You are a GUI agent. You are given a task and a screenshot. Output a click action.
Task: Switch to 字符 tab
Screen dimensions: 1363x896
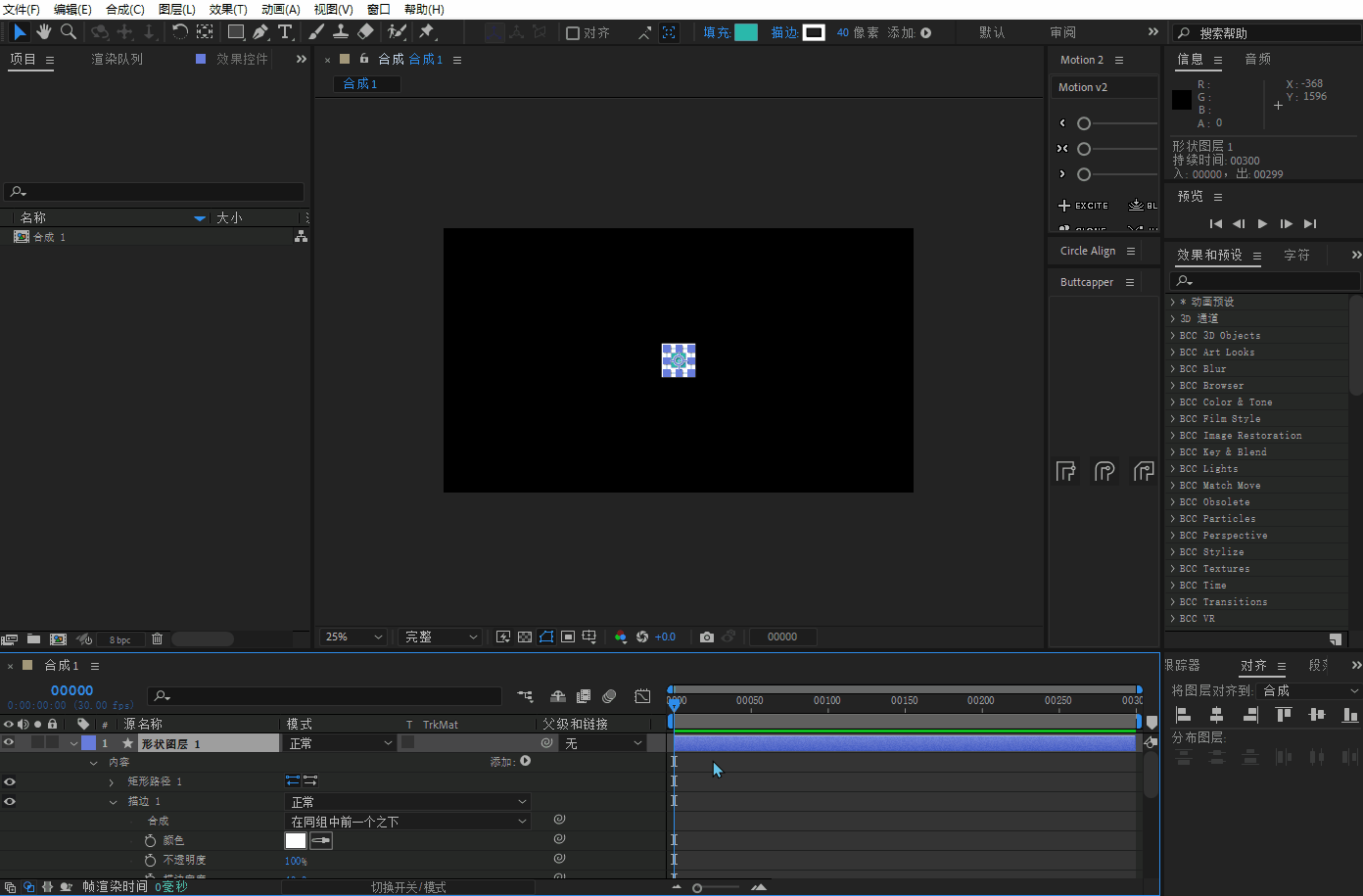(1296, 255)
